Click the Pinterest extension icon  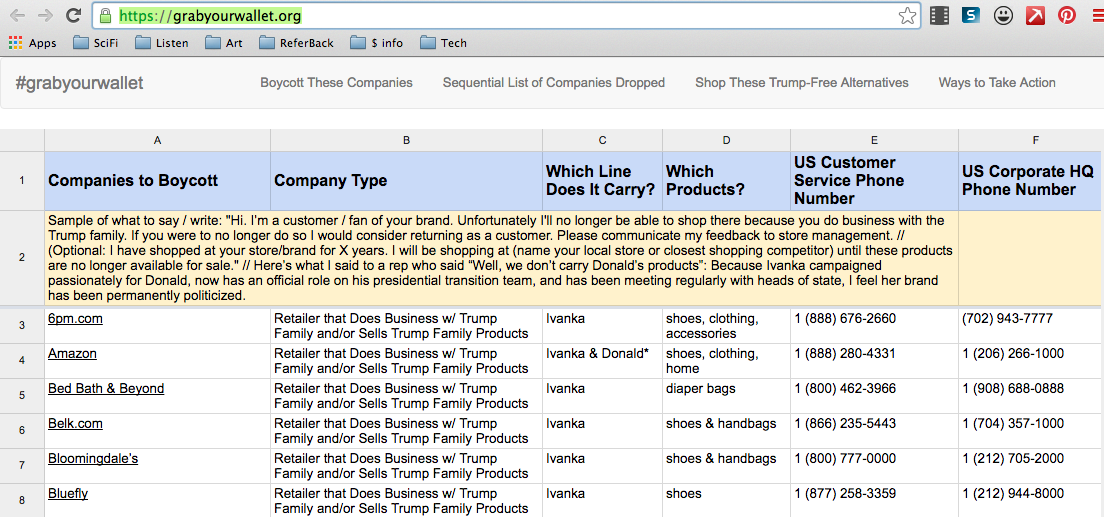pos(1067,15)
